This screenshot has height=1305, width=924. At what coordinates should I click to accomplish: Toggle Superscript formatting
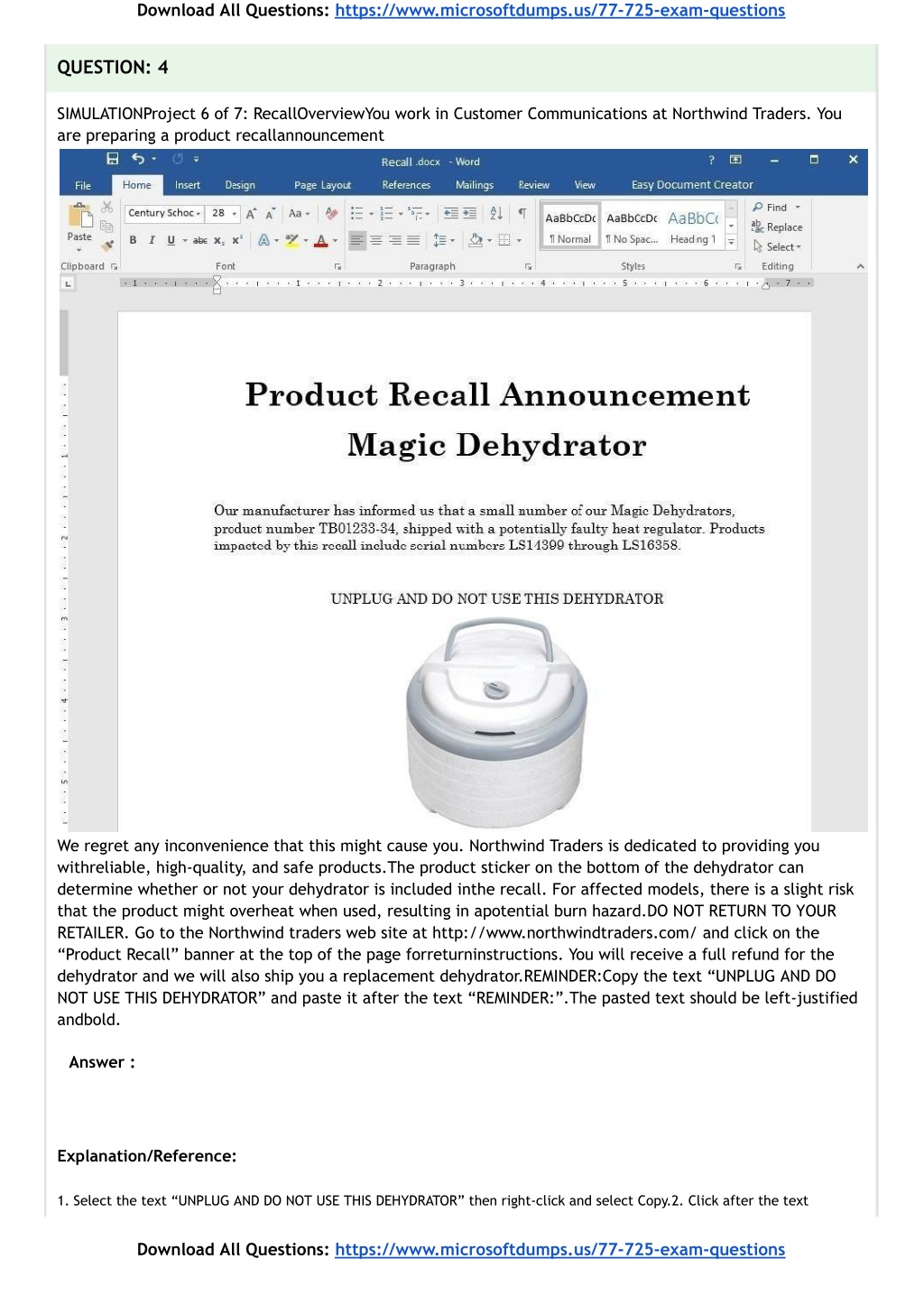(237, 240)
